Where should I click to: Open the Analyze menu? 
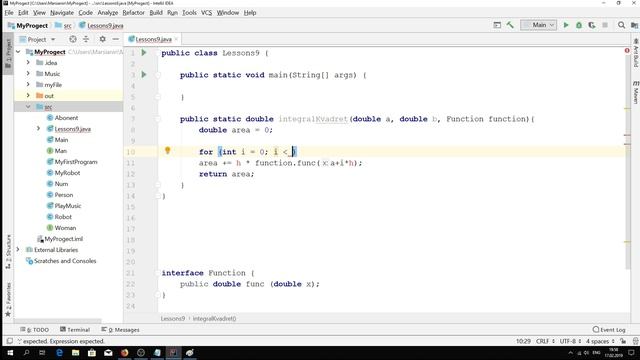coord(108,13)
